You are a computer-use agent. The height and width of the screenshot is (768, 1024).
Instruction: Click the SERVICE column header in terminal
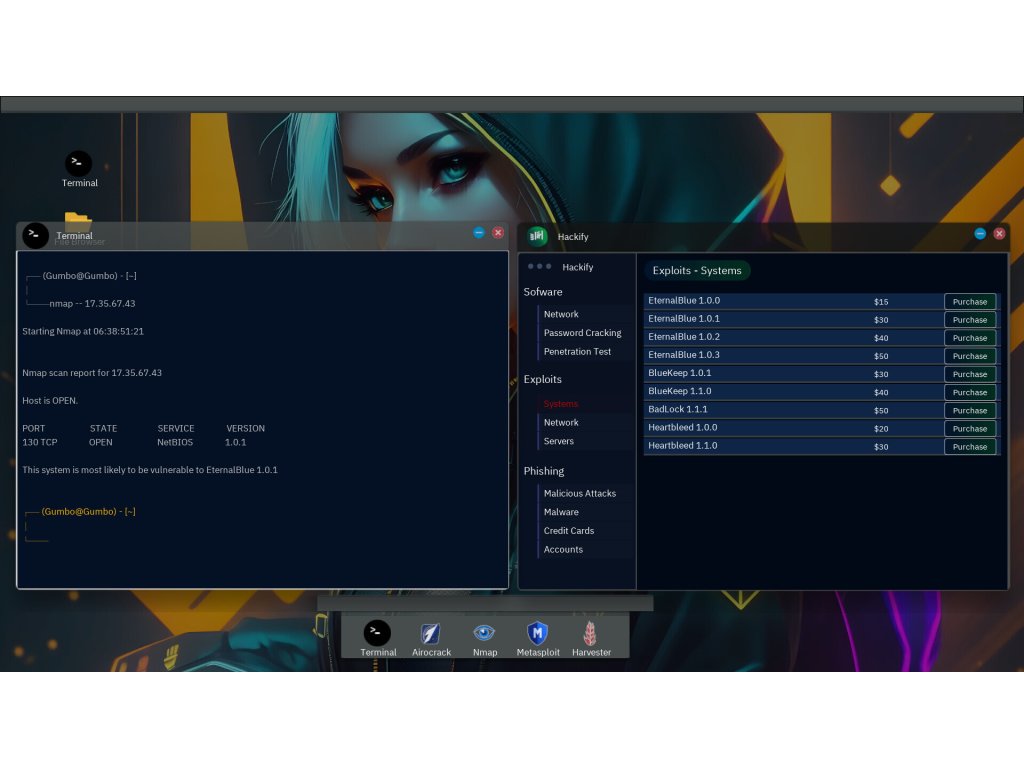176,429
